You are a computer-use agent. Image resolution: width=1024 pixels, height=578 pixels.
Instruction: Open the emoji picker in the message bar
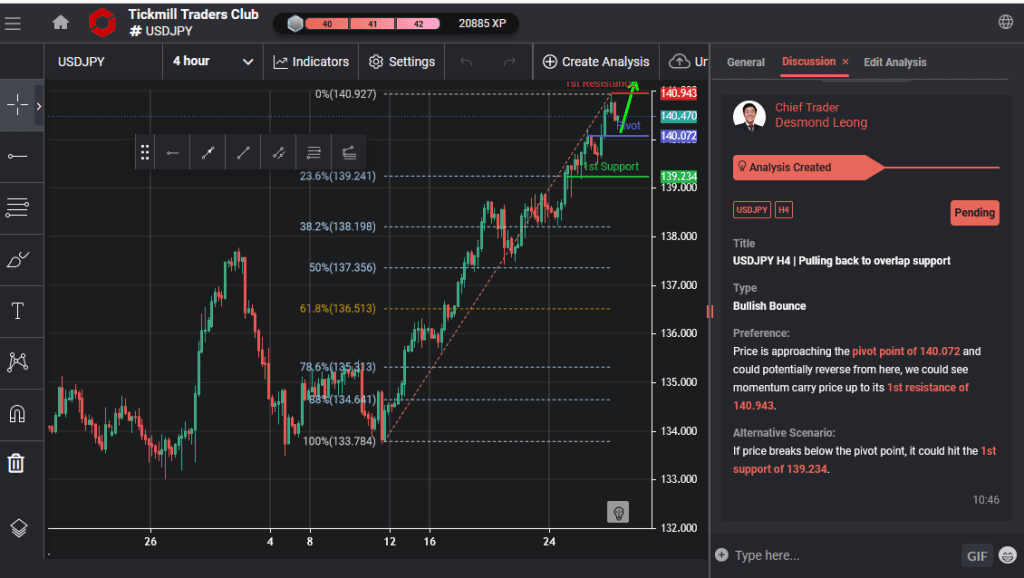pyautogui.click(x=1007, y=555)
